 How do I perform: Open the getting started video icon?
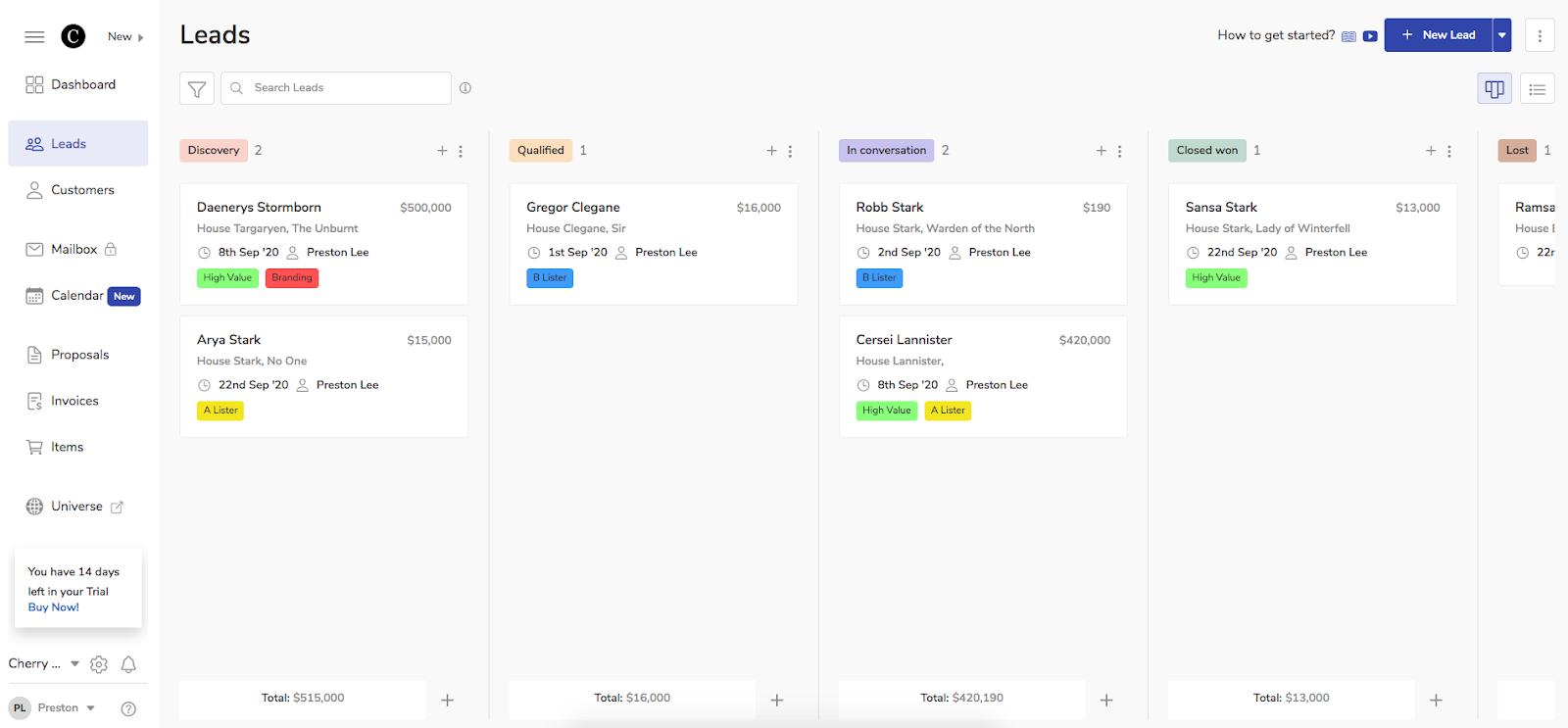[1370, 36]
